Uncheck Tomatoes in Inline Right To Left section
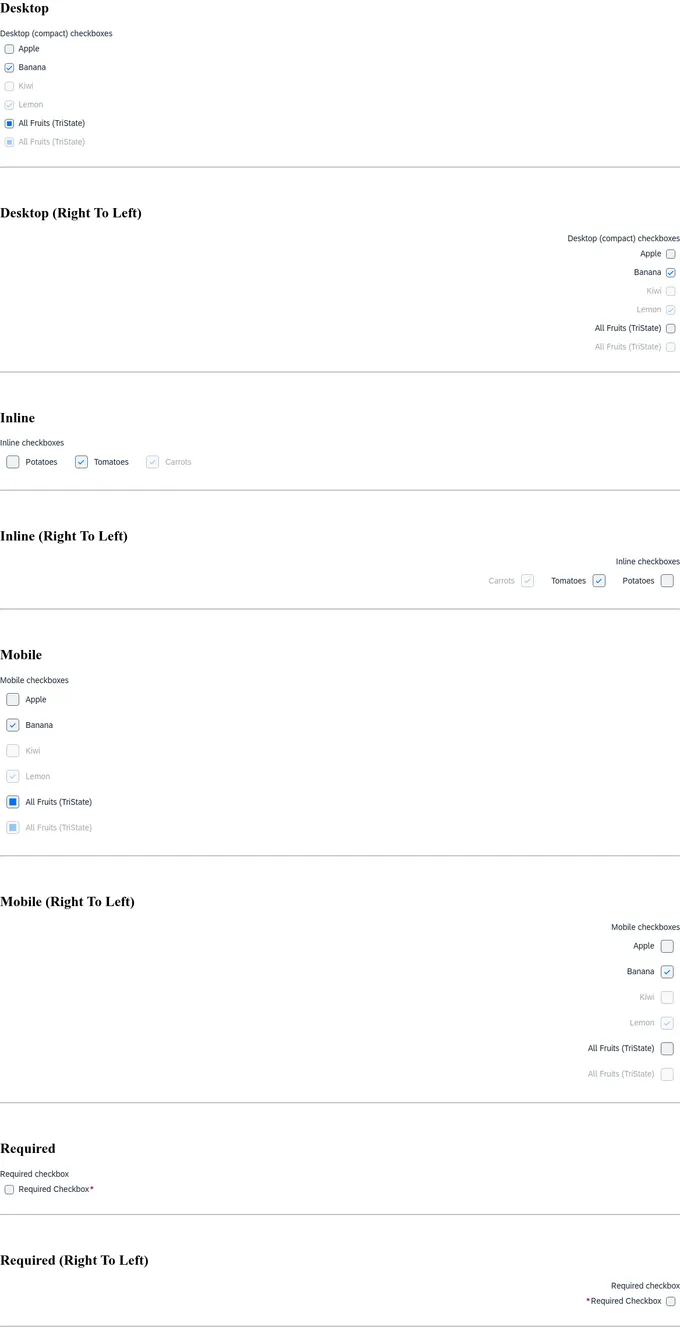 (599, 581)
